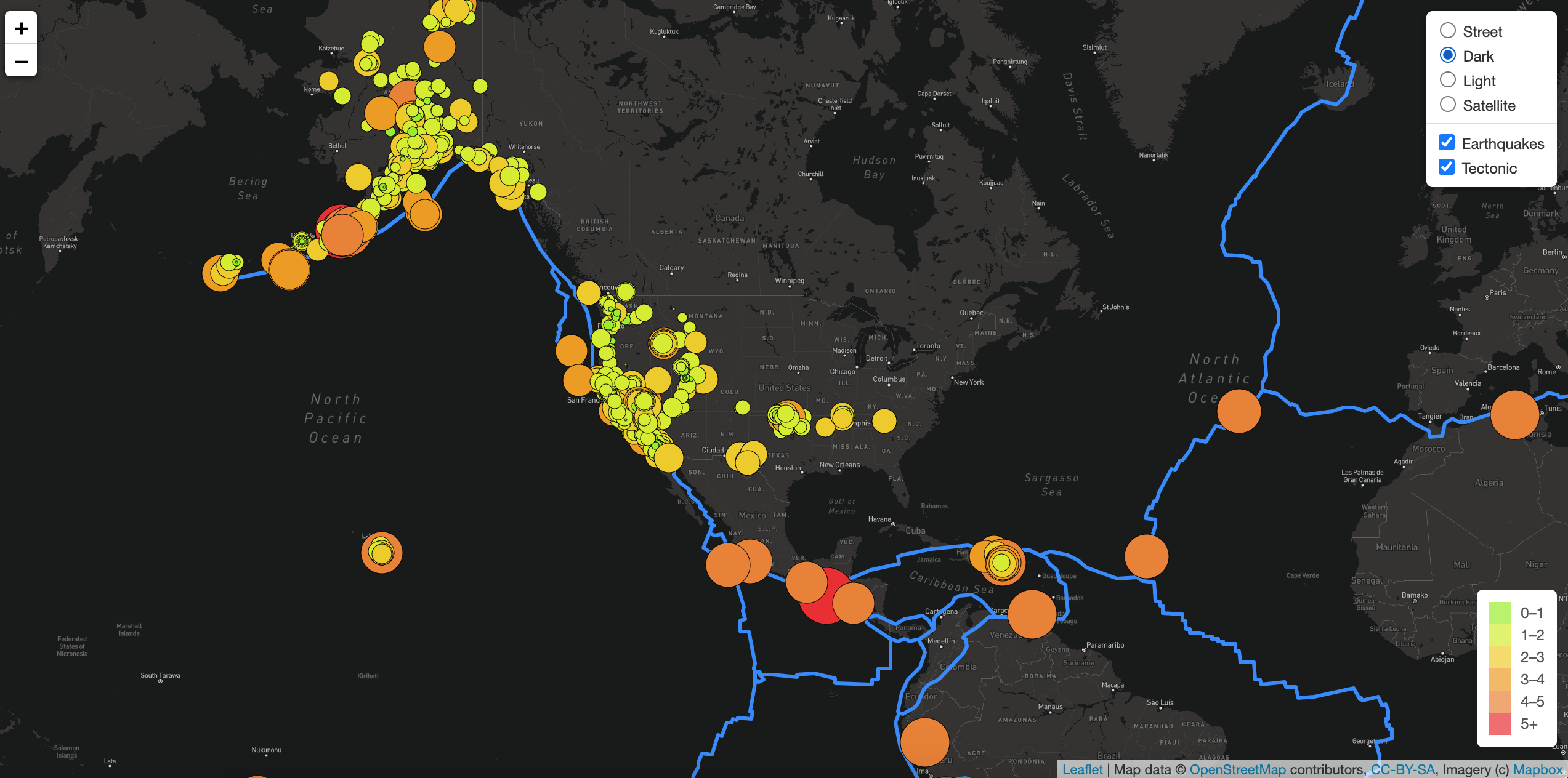Click the yellow earthquake marker west of N.C. label
The height and width of the screenshot is (778, 1568).
pos(884,421)
